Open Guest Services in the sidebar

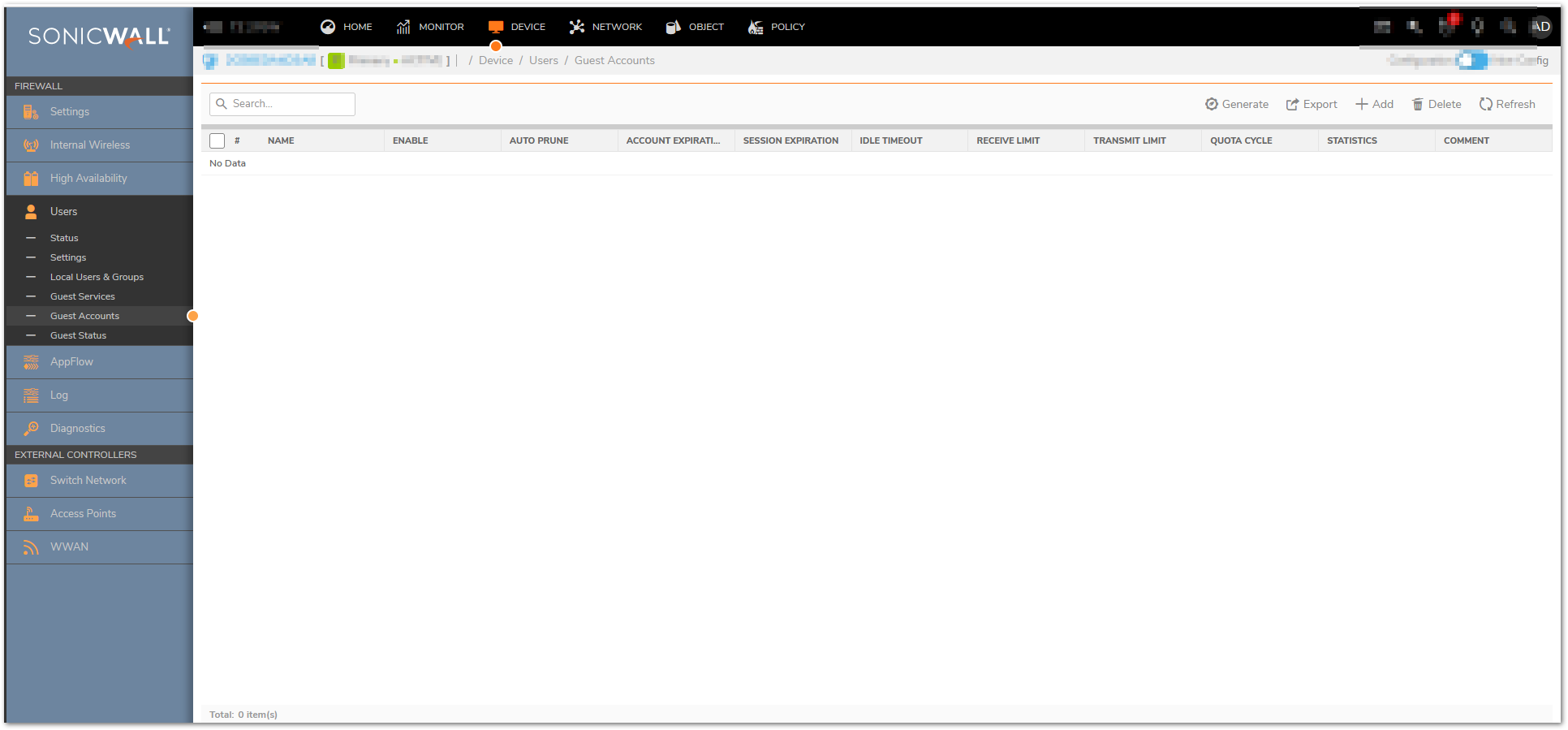[x=83, y=297]
